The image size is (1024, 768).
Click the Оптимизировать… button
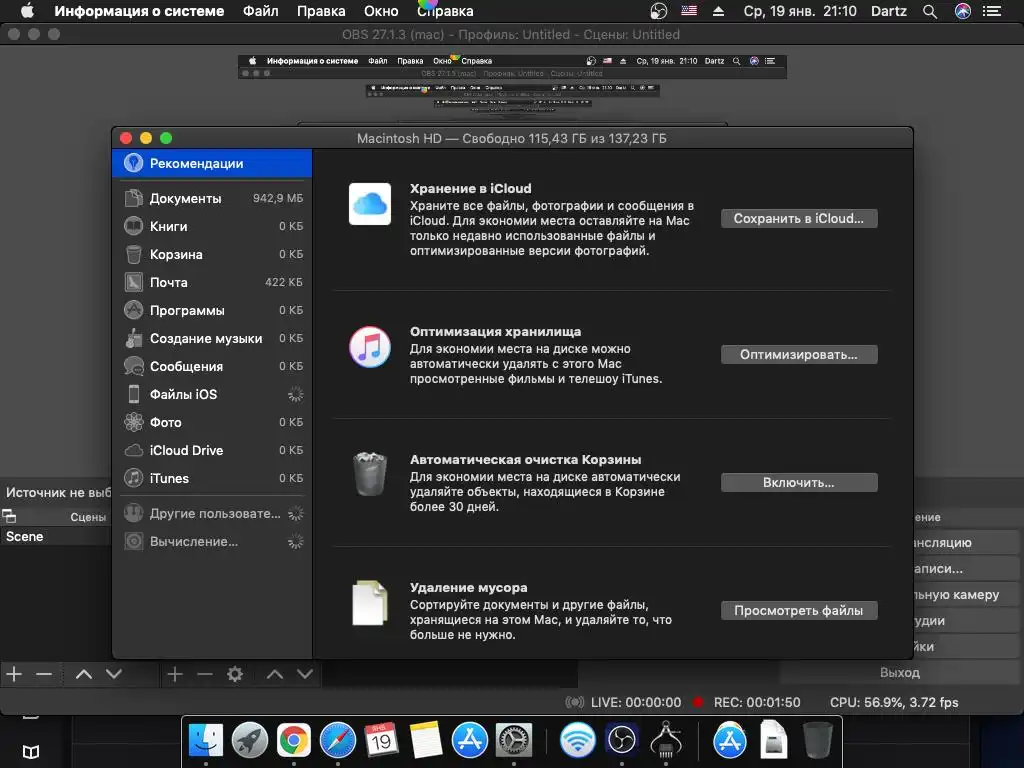pyautogui.click(x=799, y=355)
